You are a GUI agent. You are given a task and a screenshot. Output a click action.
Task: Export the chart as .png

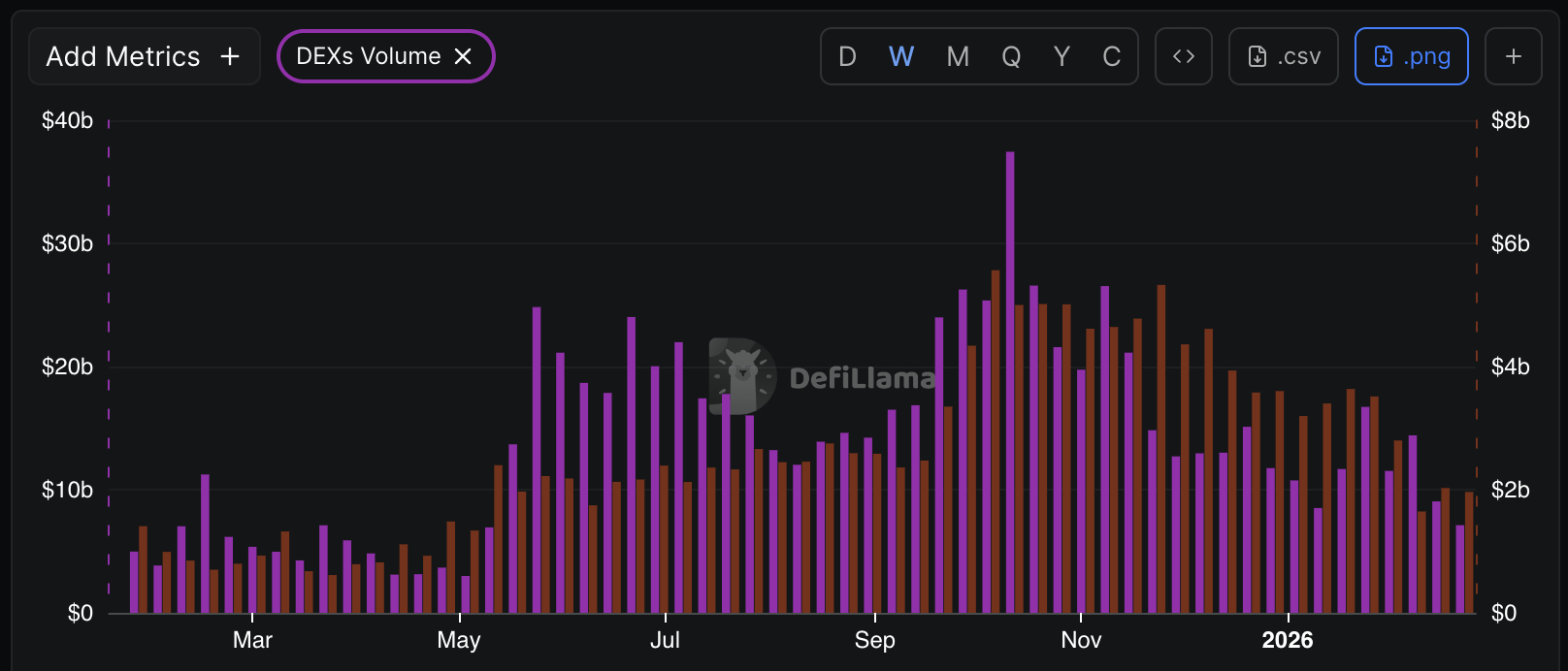pyautogui.click(x=1411, y=56)
